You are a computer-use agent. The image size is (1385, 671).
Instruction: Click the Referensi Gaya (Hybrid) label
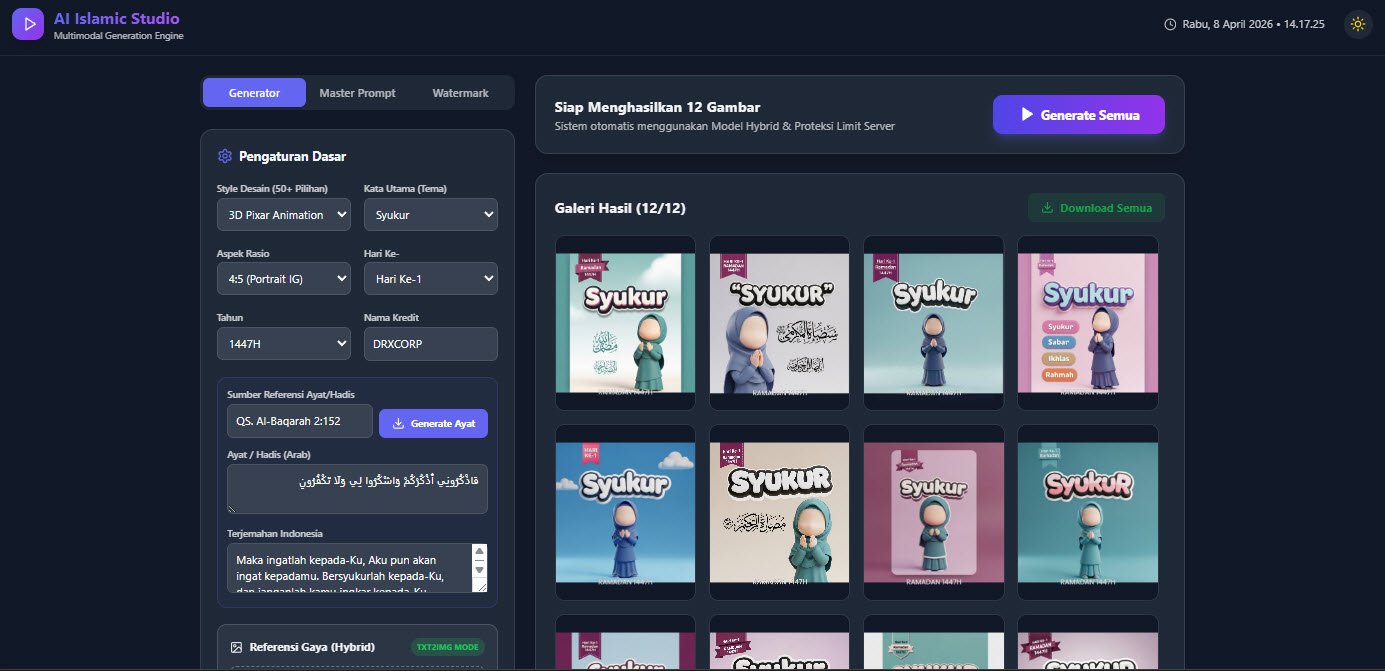(312, 647)
